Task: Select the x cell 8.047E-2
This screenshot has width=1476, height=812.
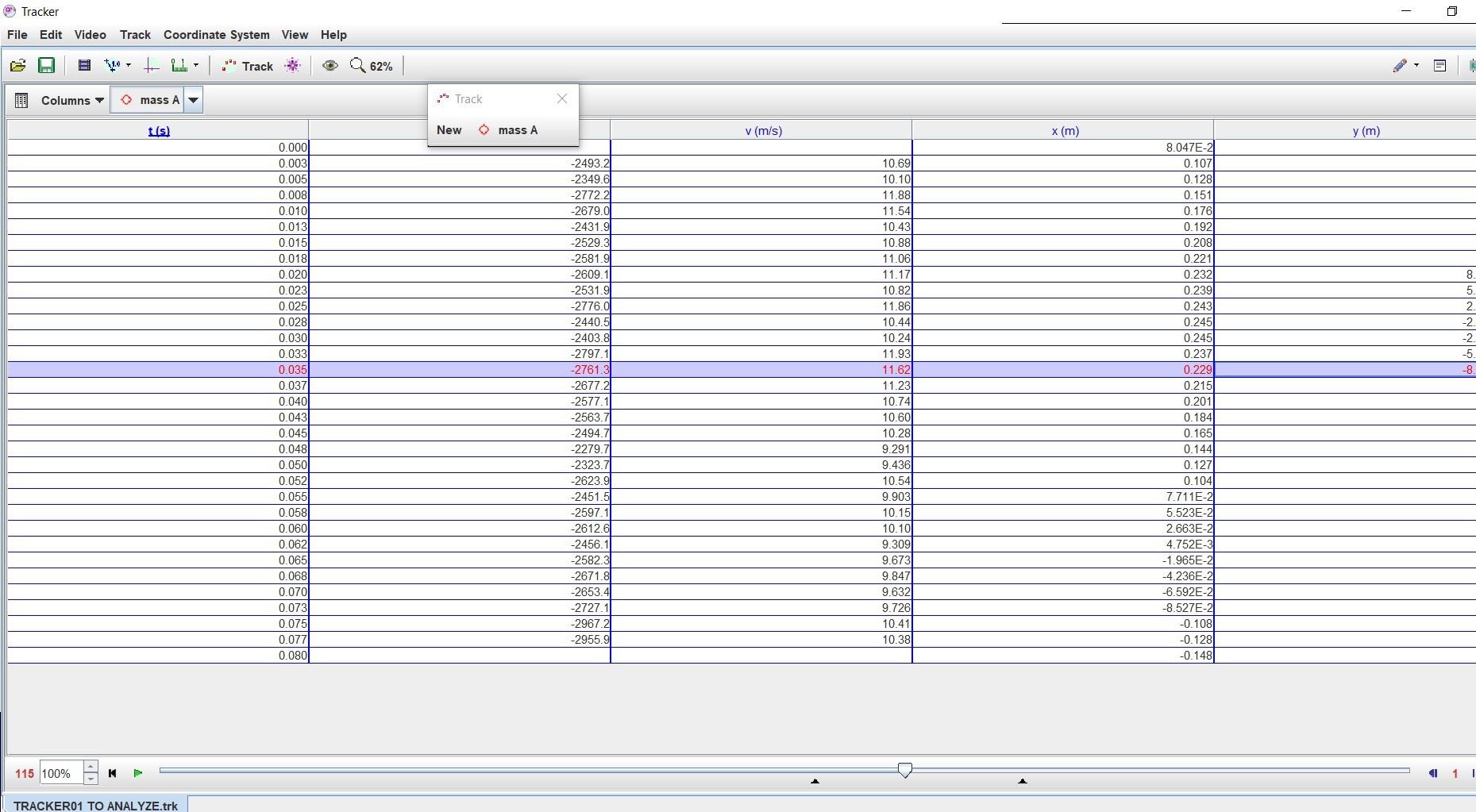Action: [x=1063, y=148]
